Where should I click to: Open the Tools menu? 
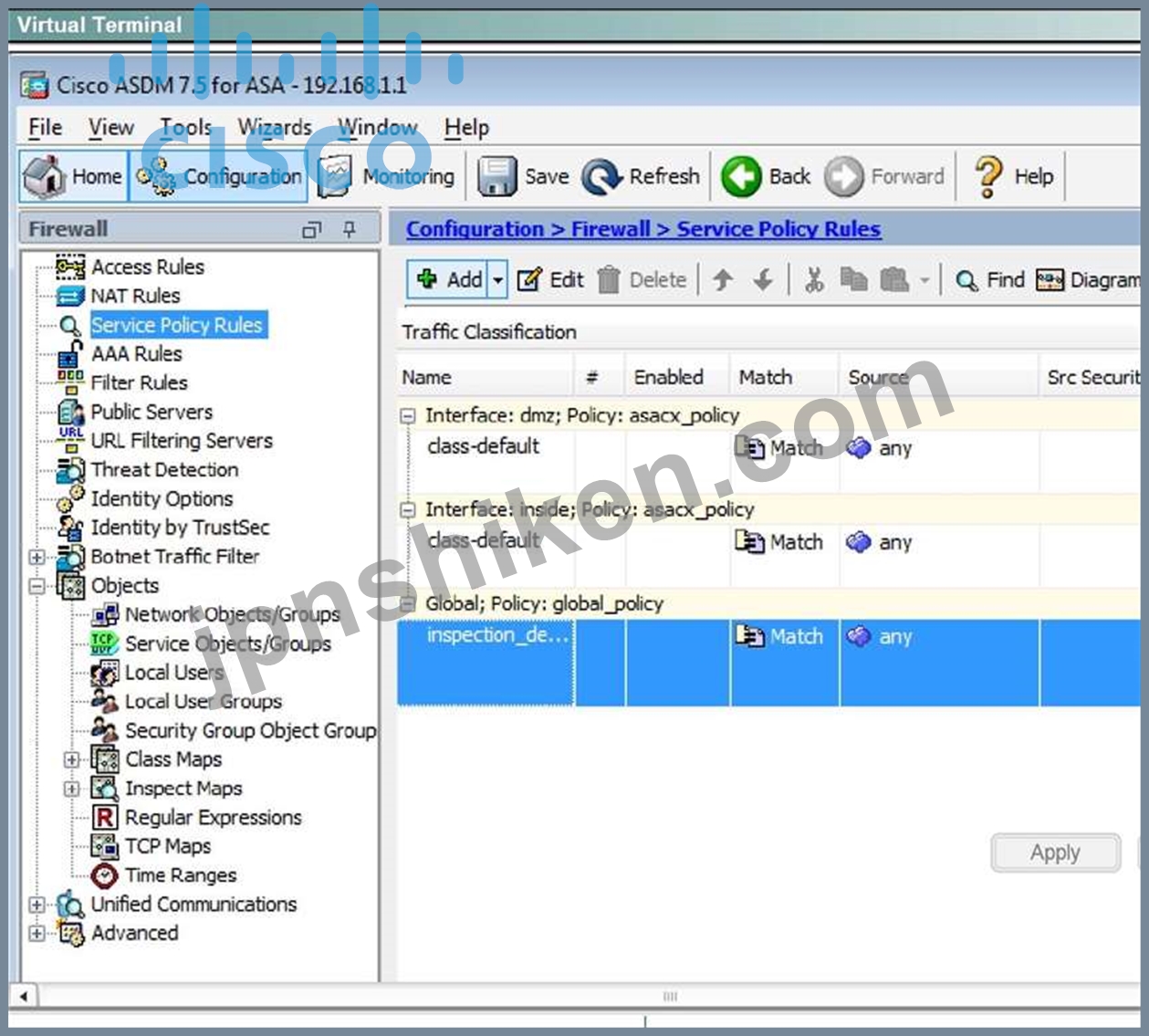186,128
